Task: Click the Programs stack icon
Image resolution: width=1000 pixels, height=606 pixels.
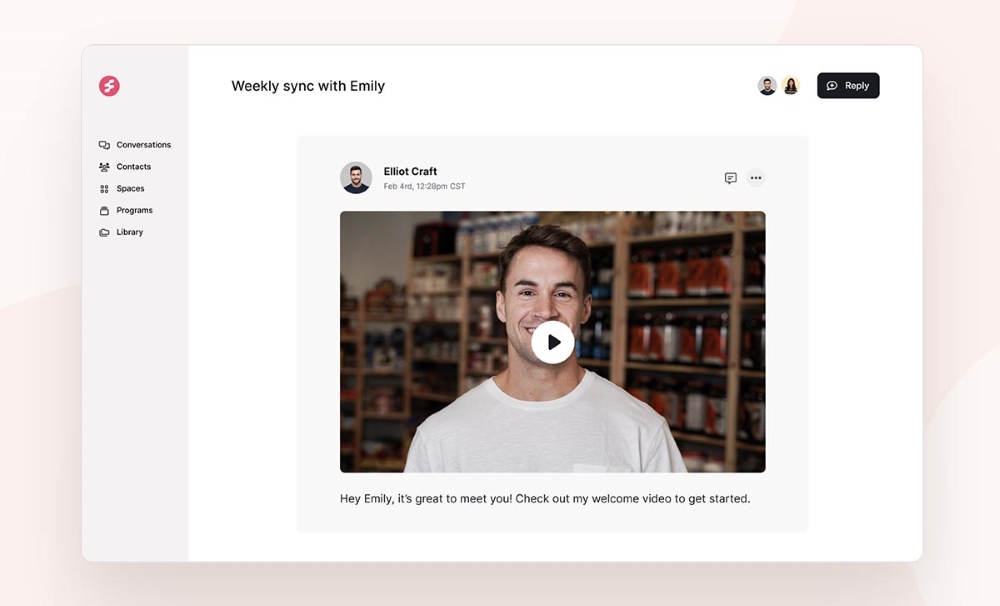Action: click(x=104, y=211)
